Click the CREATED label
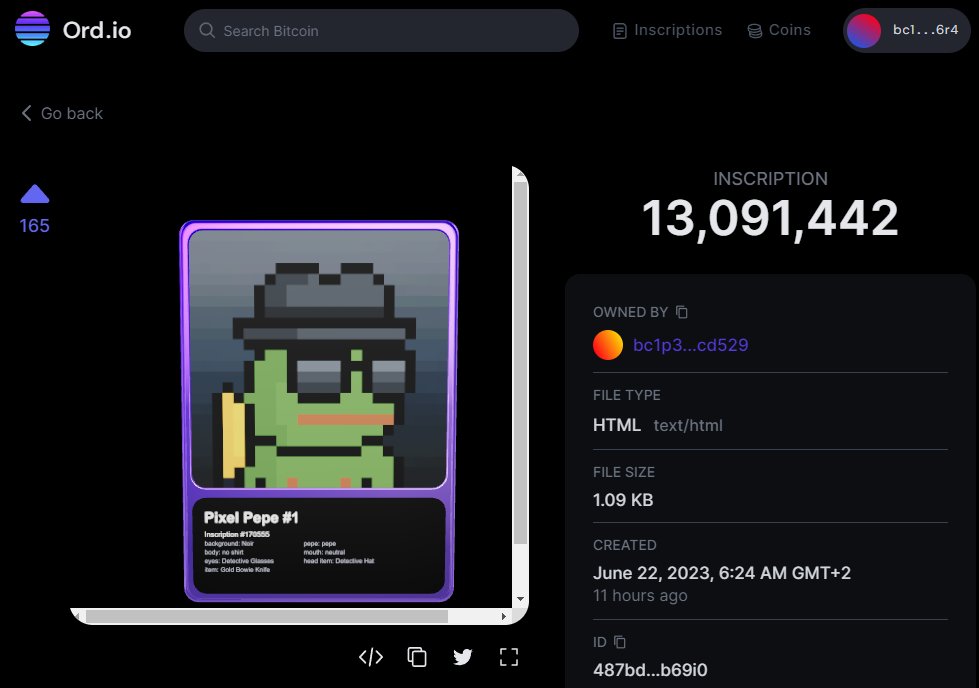Viewport: 979px width, 688px height. coord(624,545)
